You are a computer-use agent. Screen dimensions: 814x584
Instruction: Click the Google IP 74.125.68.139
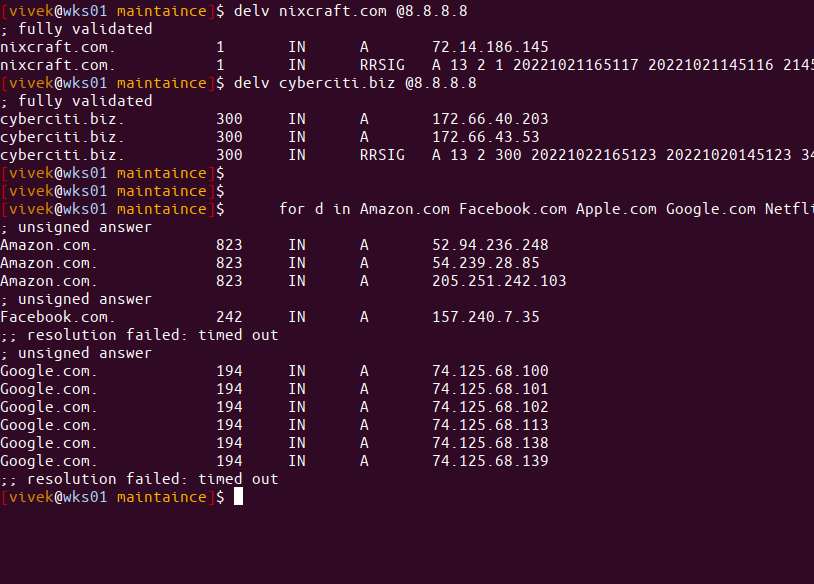coord(490,461)
